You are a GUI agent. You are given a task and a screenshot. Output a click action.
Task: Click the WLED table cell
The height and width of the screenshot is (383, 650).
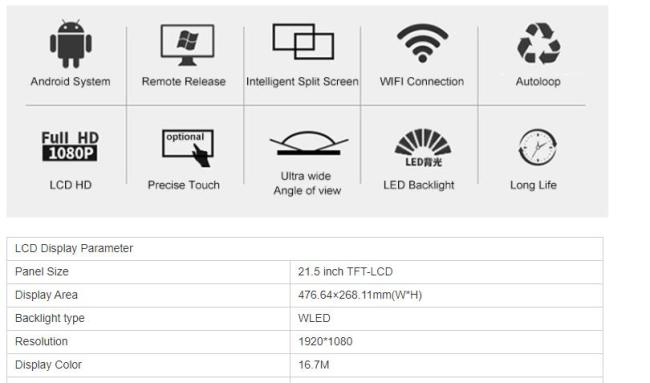pyautogui.click(x=446, y=319)
